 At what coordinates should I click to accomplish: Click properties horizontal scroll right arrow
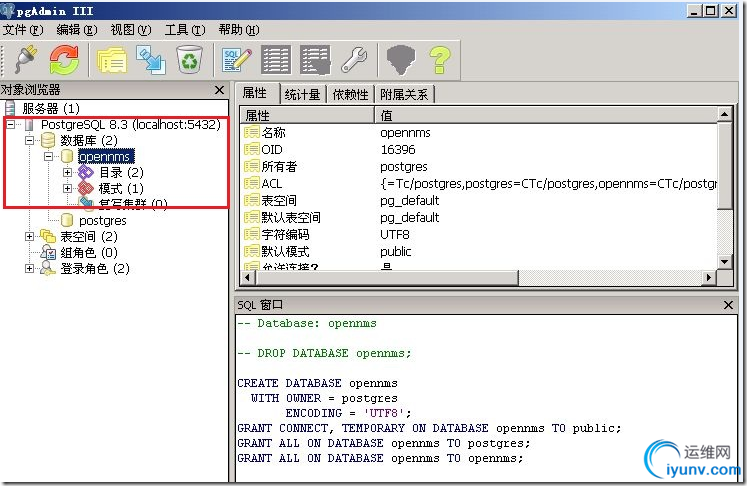click(709, 277)
